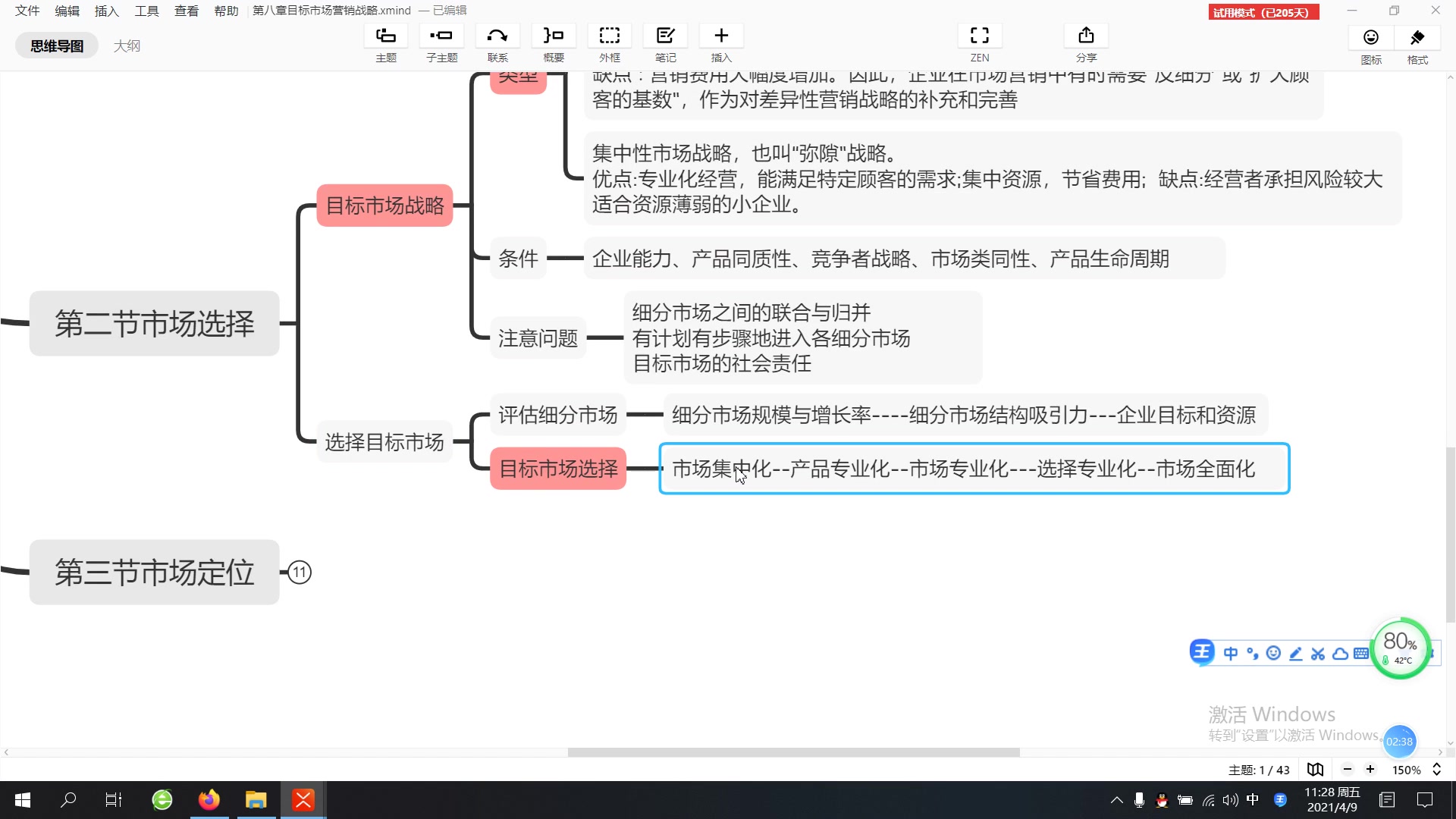
Task: Open File Explorer from the taskbar
Action: tap(256, 800)
